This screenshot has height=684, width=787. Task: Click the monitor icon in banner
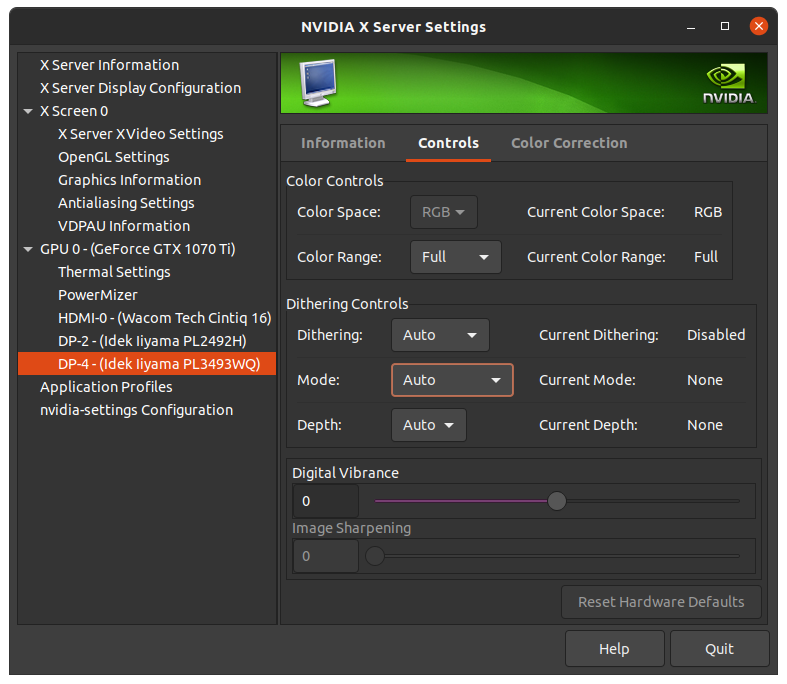(318, 83)
